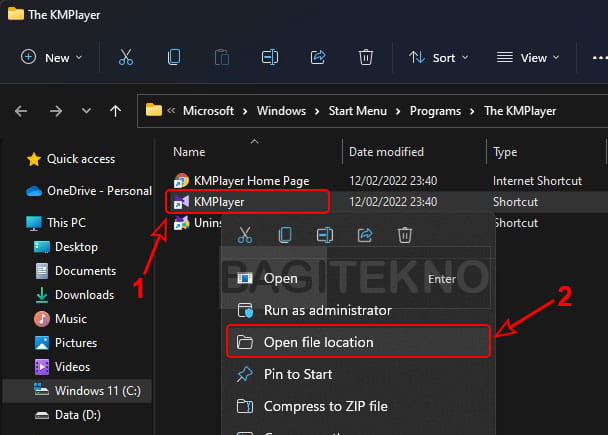Click the Delete icon in the context menu
This screenshot has height=435, width=608.
tap(405, 235)
